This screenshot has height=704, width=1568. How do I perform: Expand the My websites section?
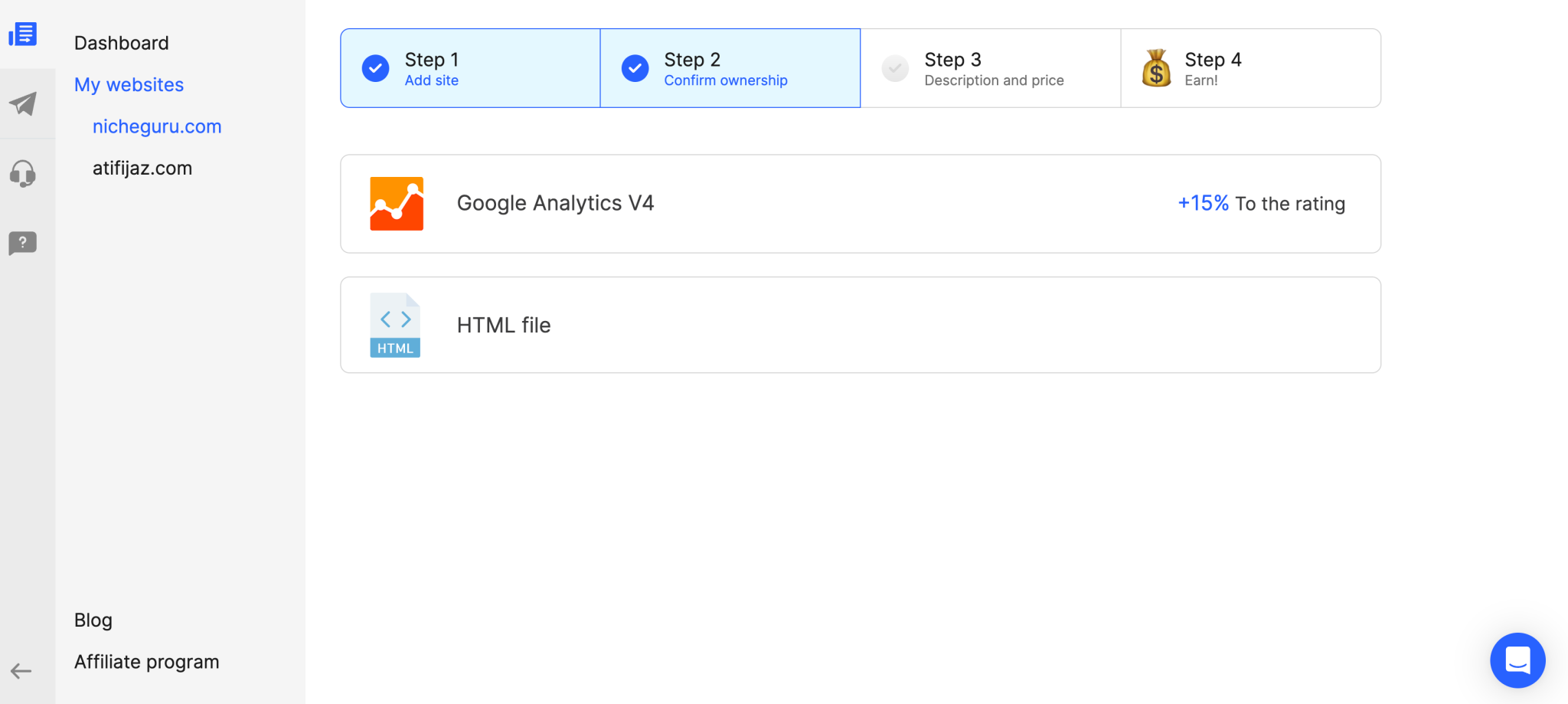point(129,85)
